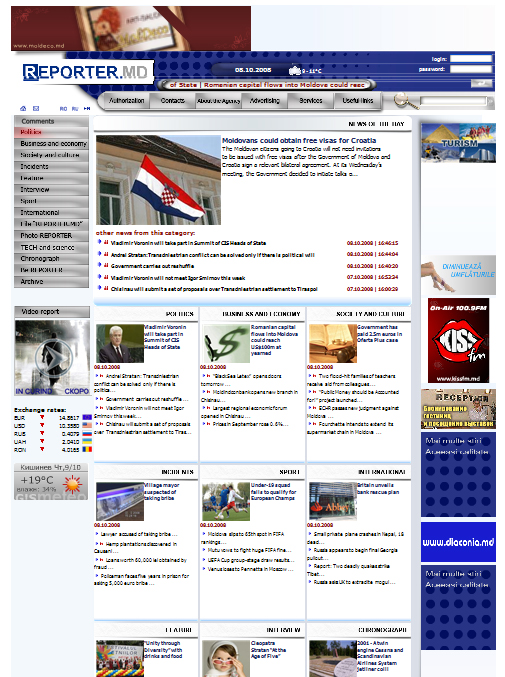Click the TURISM banner advertisement

pyautogui.click(x=458, y=143)
